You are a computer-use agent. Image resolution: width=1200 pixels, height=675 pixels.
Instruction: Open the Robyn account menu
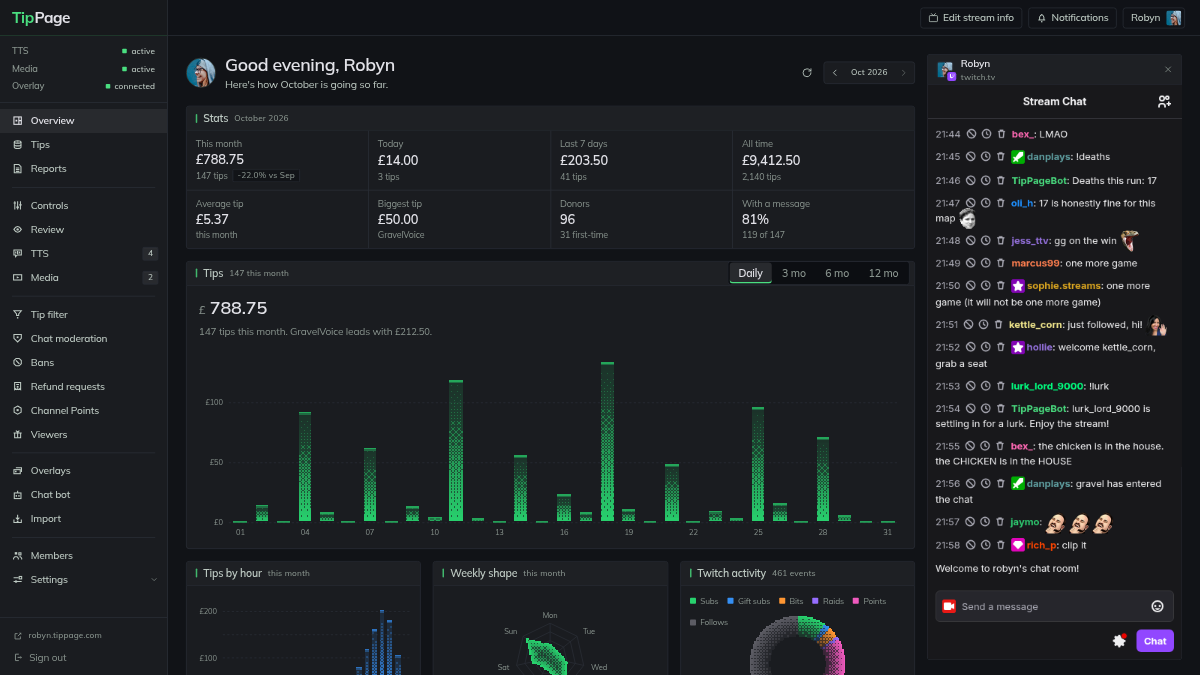[1153, 18]
